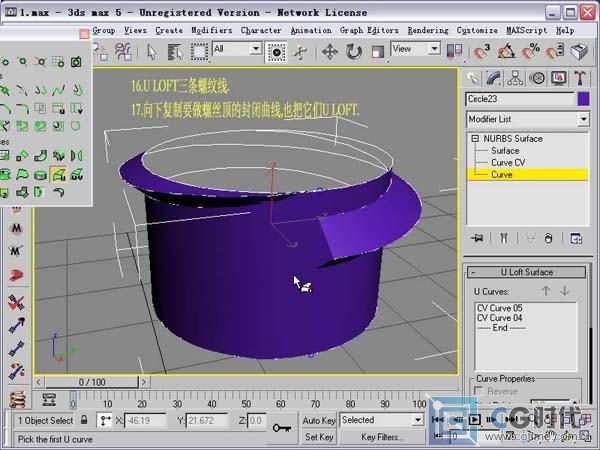Image resolution: width=600 pixels, height=450 pixels.
Task: Open the Views menu
Action: click(135, 30)
